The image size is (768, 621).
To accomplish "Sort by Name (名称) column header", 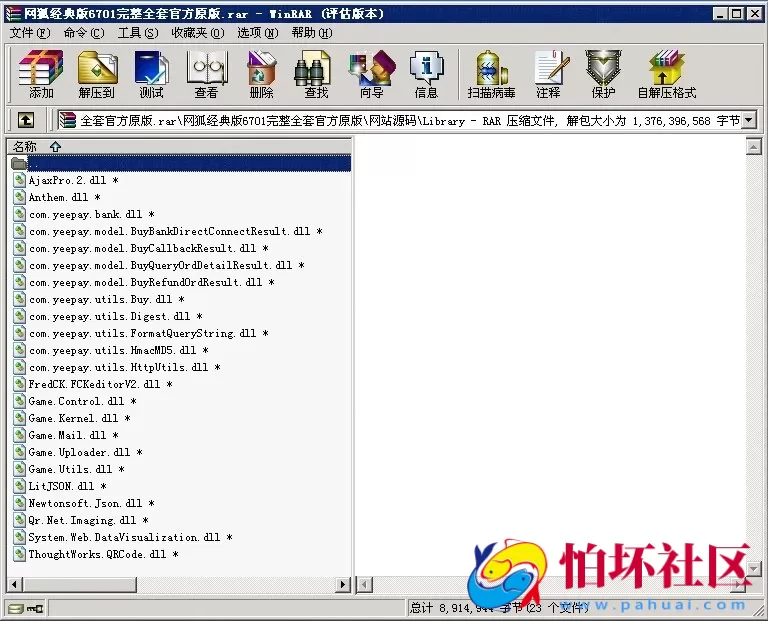I will click(x=179, y=146).
